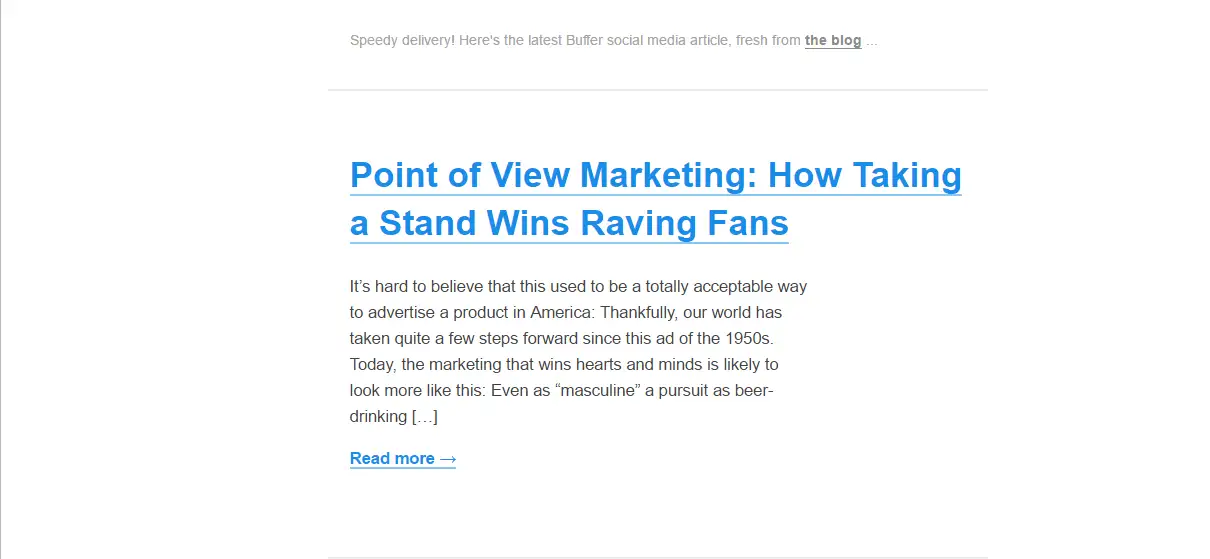The image size is (1210, 559).
Task: Open "the blog" link in the intro line
Action: coord(832,41)
